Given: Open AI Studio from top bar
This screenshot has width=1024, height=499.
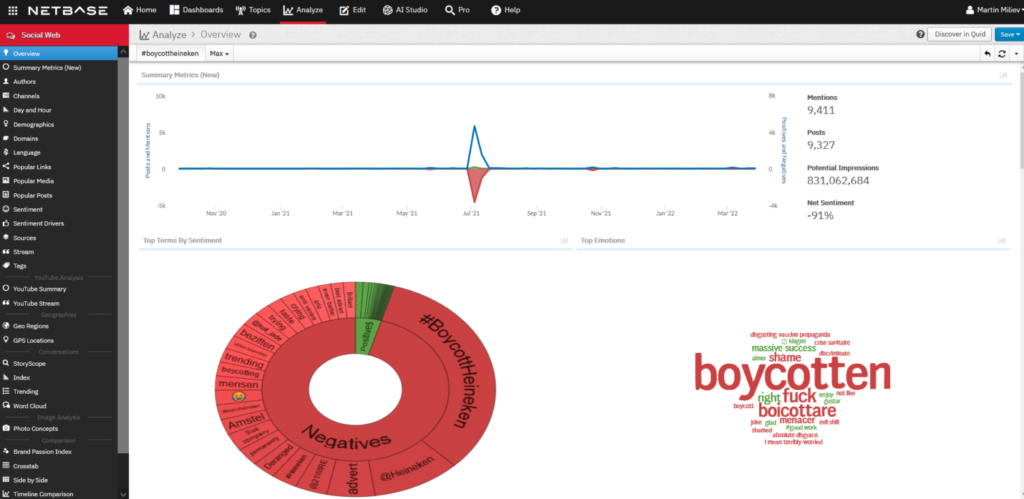Looking at the screenshot, I should coord(405,10).
